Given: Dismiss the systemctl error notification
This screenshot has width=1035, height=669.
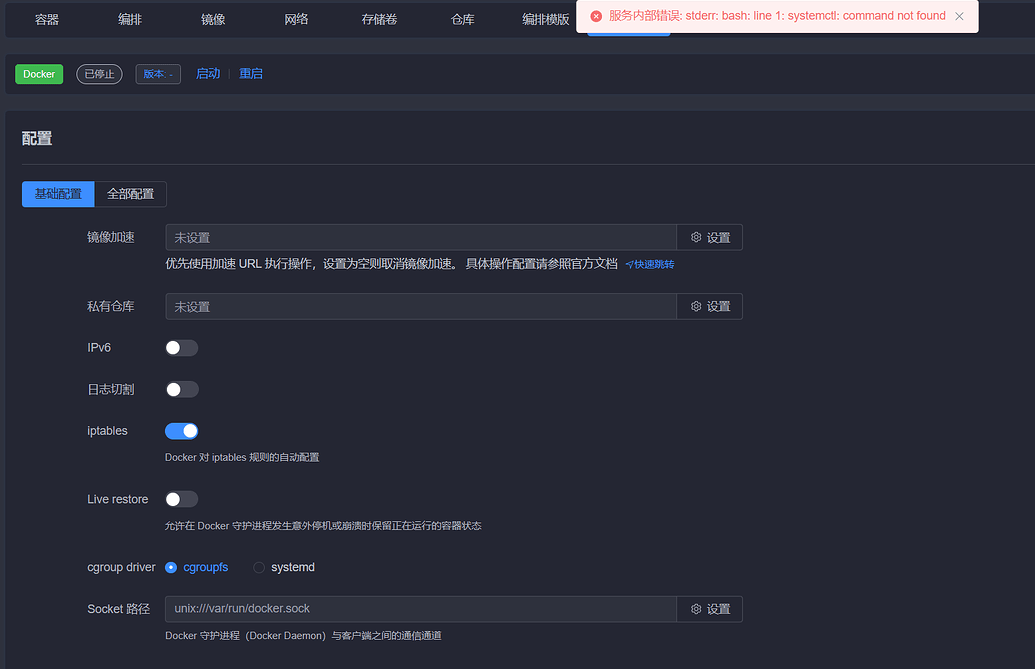Looking at the screenshot, I should (959, 16).
